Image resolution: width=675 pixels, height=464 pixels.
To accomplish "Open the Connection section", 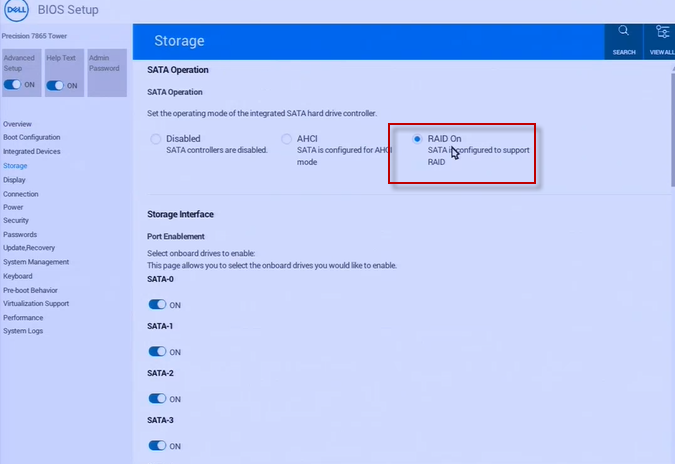I will coord(21,194).
